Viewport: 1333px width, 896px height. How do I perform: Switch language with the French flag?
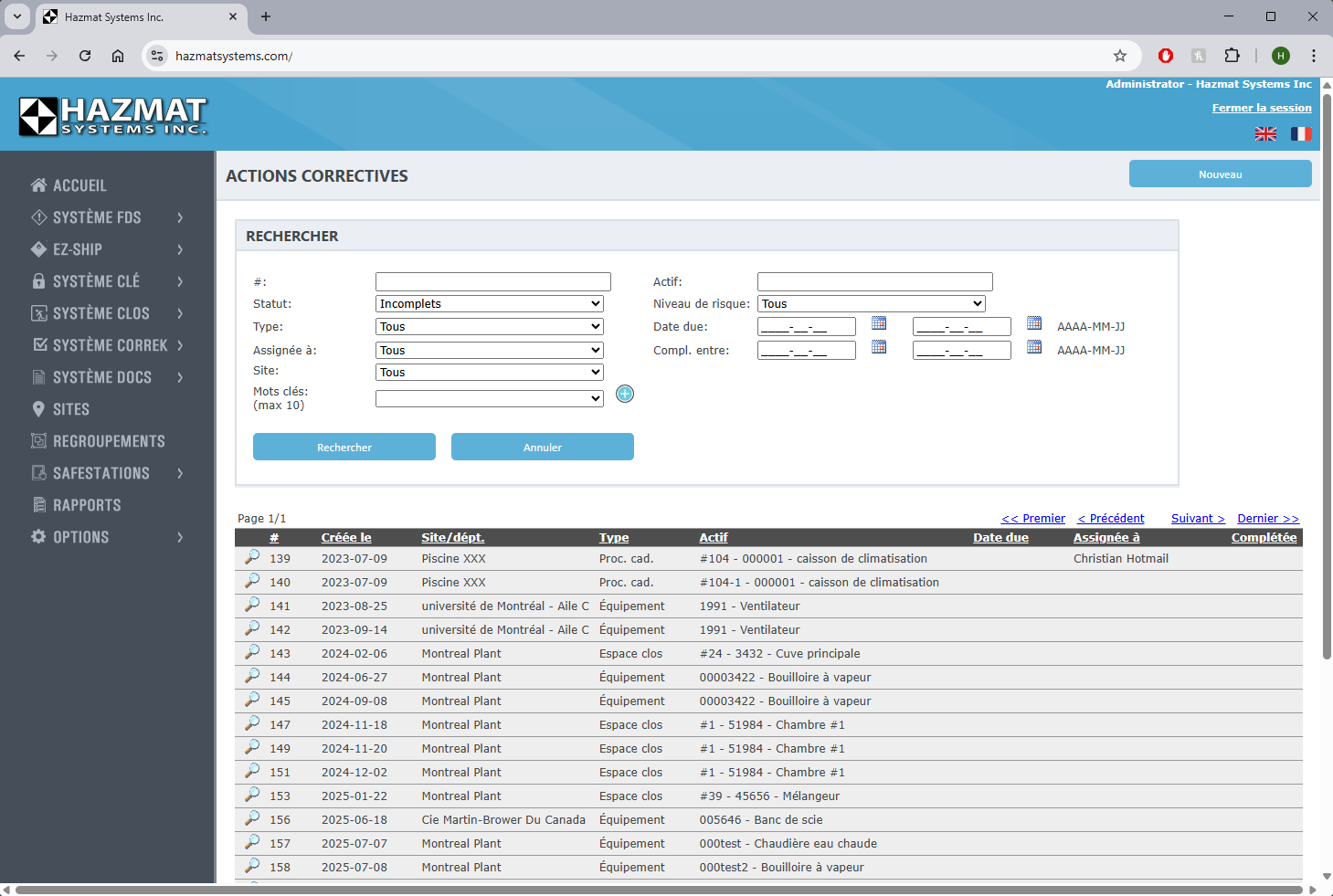coord(1300,134)
